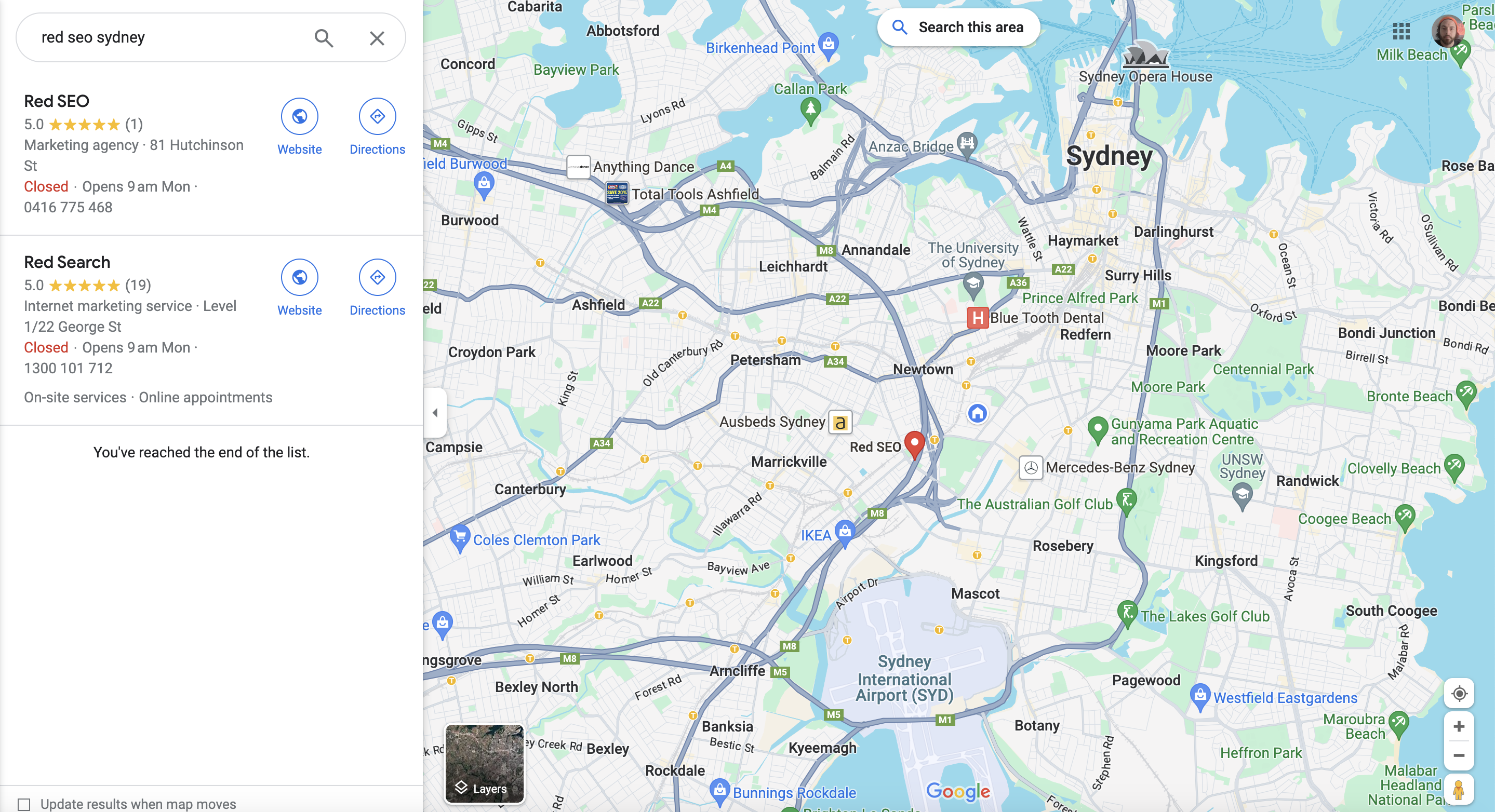Click the red Red SEO map pin
The image size is (1495, 812).
(x=915, y=445)
